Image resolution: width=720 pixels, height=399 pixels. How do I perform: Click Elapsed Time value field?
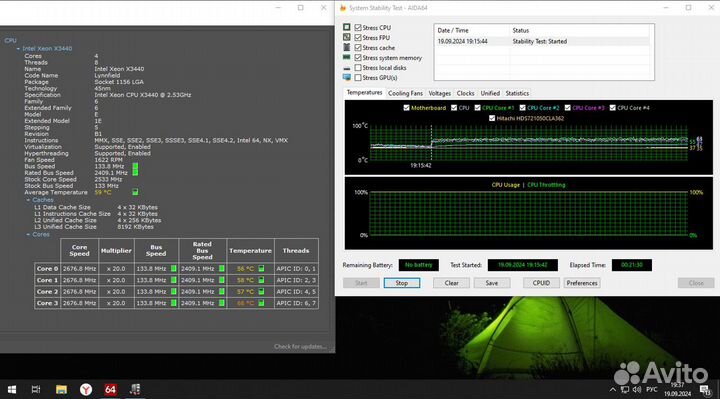point(631,265)
